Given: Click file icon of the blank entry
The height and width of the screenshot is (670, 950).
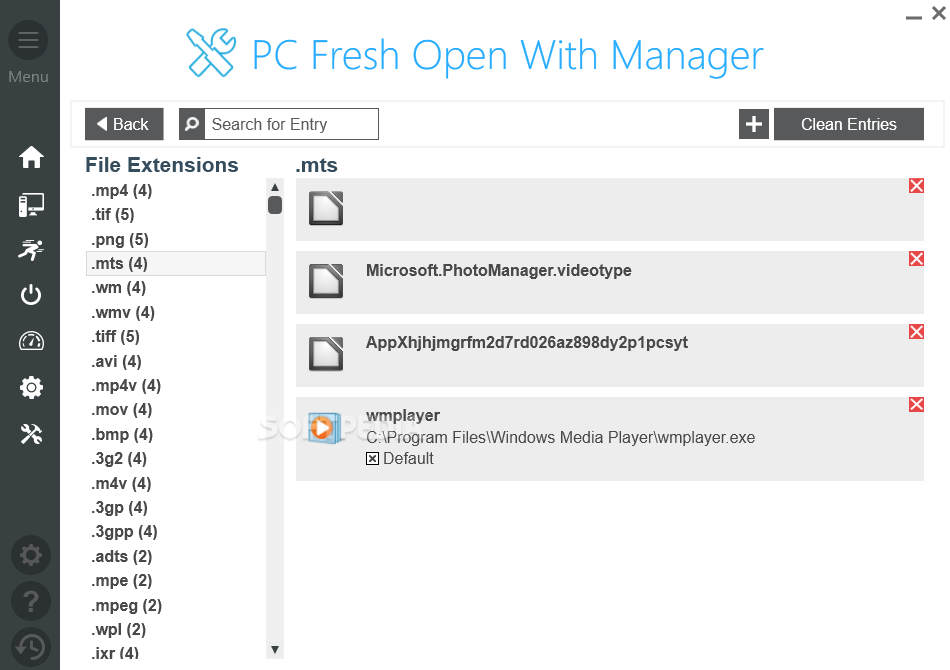Looking at the screenshot, I should 326,208.
